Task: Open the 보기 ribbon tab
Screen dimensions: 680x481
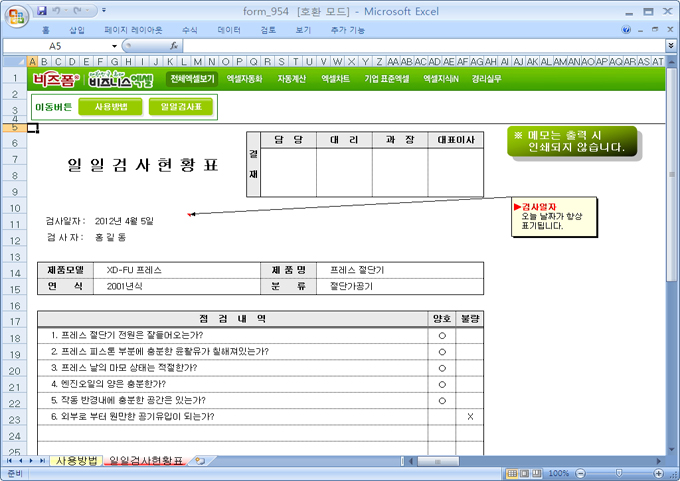Action: (x=303, y=30)
